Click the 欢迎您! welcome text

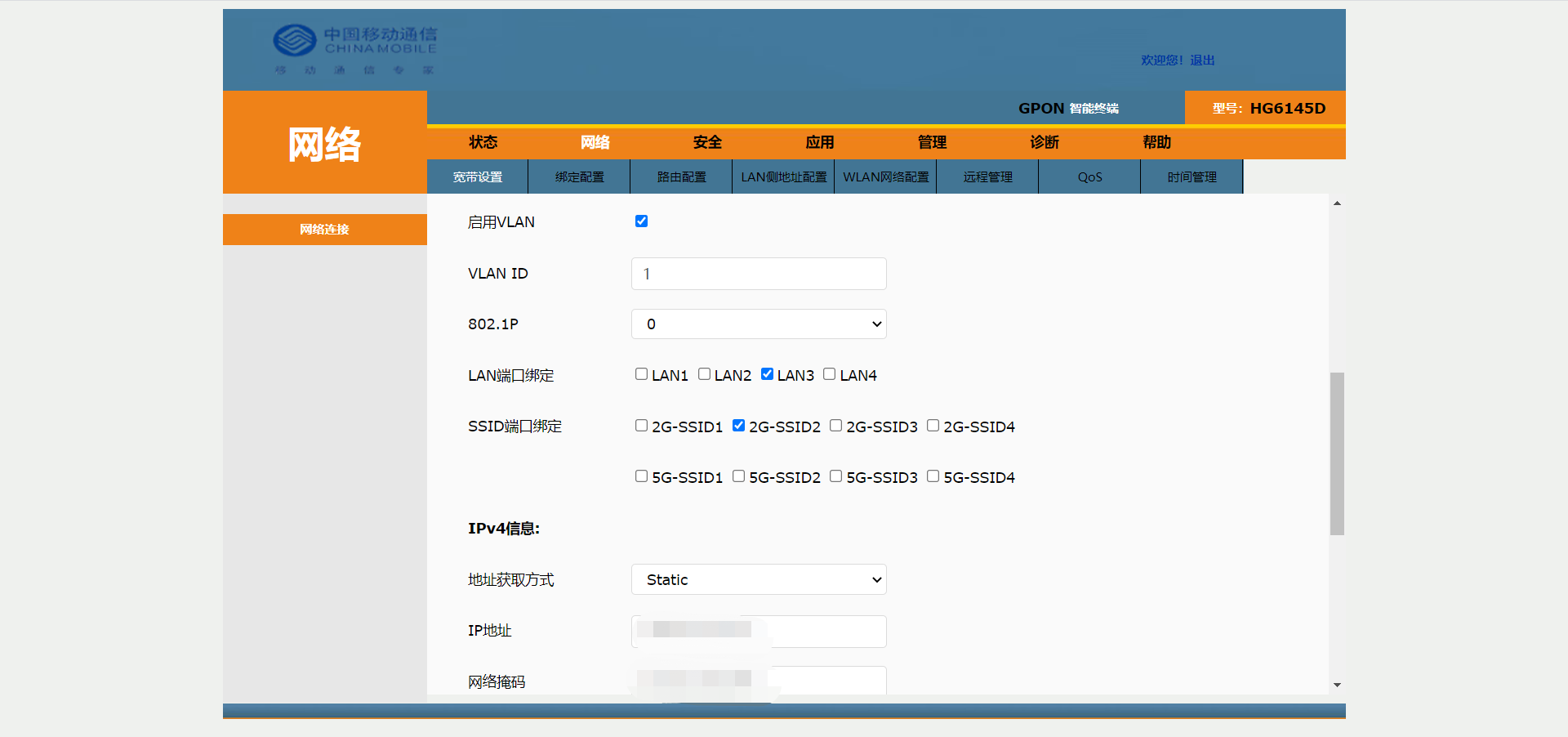click(x=1161, y=60)
